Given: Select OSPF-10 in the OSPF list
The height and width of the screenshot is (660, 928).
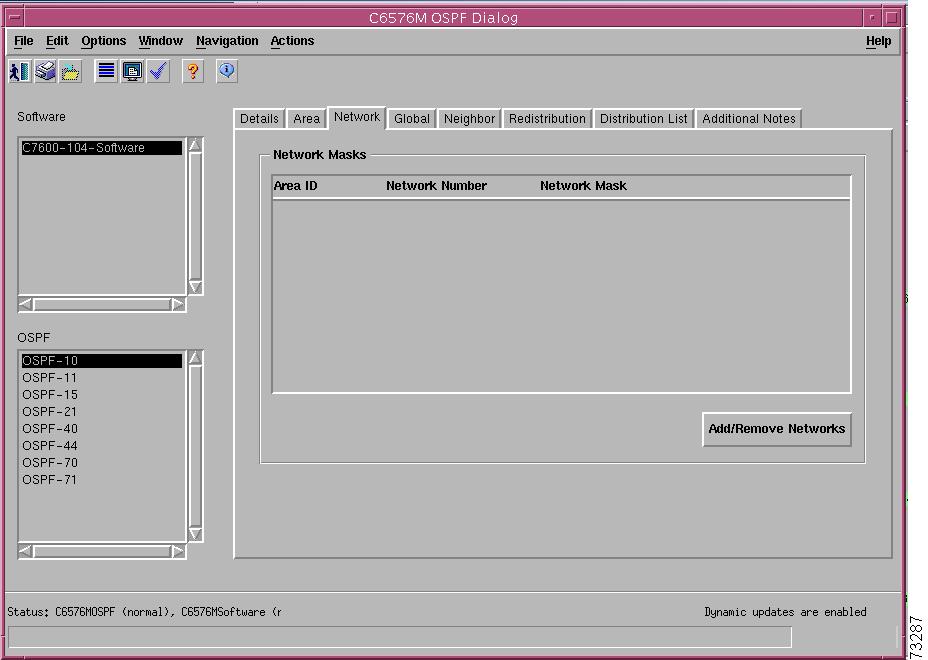Looking at the screenshot, I should pyautogui.click(x=102, y=360).
